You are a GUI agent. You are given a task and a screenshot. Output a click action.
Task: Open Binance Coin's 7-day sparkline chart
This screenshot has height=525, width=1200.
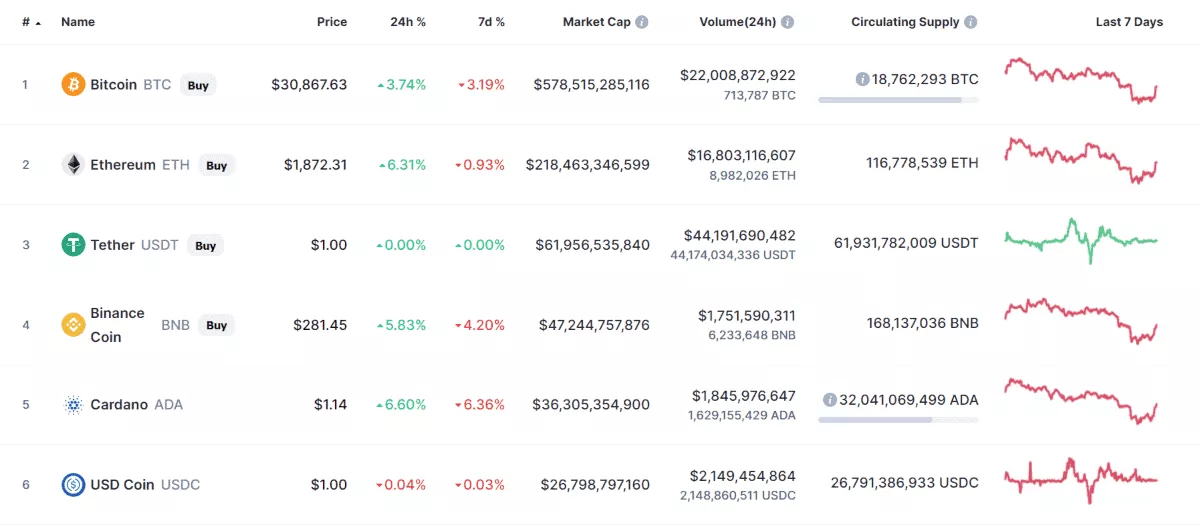1081,320
